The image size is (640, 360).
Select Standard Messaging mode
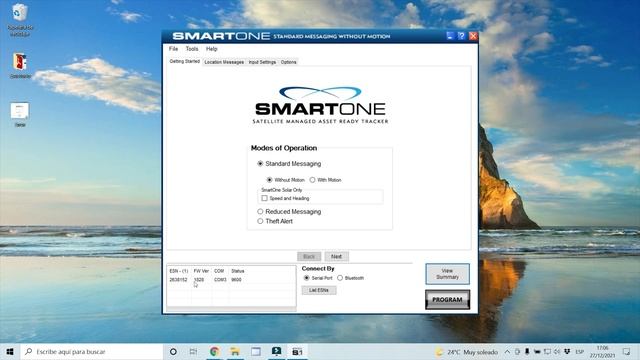[x=289, y=164]
